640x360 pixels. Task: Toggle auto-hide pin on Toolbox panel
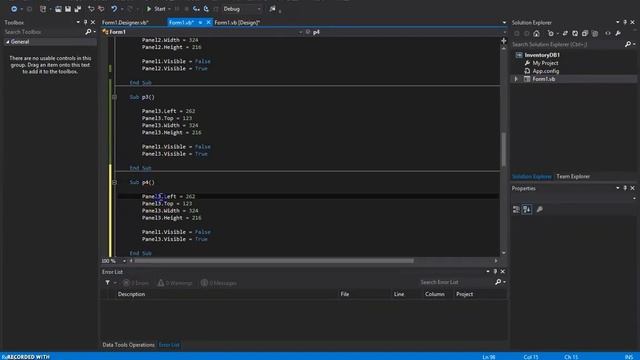pos(85,22)
